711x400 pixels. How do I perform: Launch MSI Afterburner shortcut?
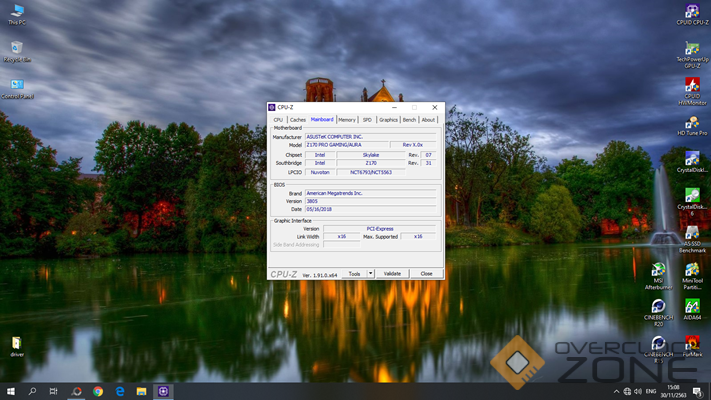point(658,276)
